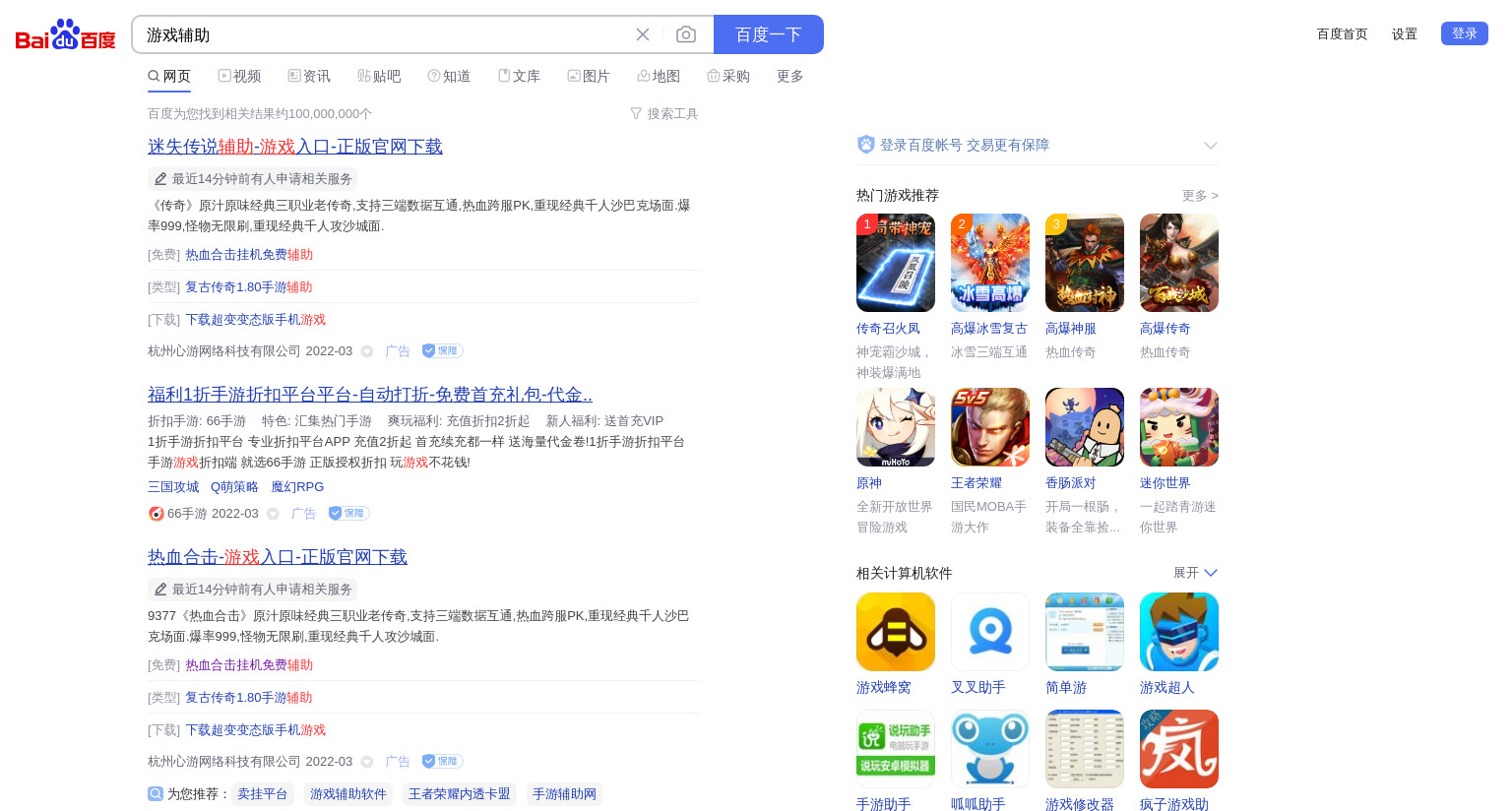Expand dropdown arrow beside 66手游 2022-03
This screenshot has width=1512, height=811.
[273, 514]
